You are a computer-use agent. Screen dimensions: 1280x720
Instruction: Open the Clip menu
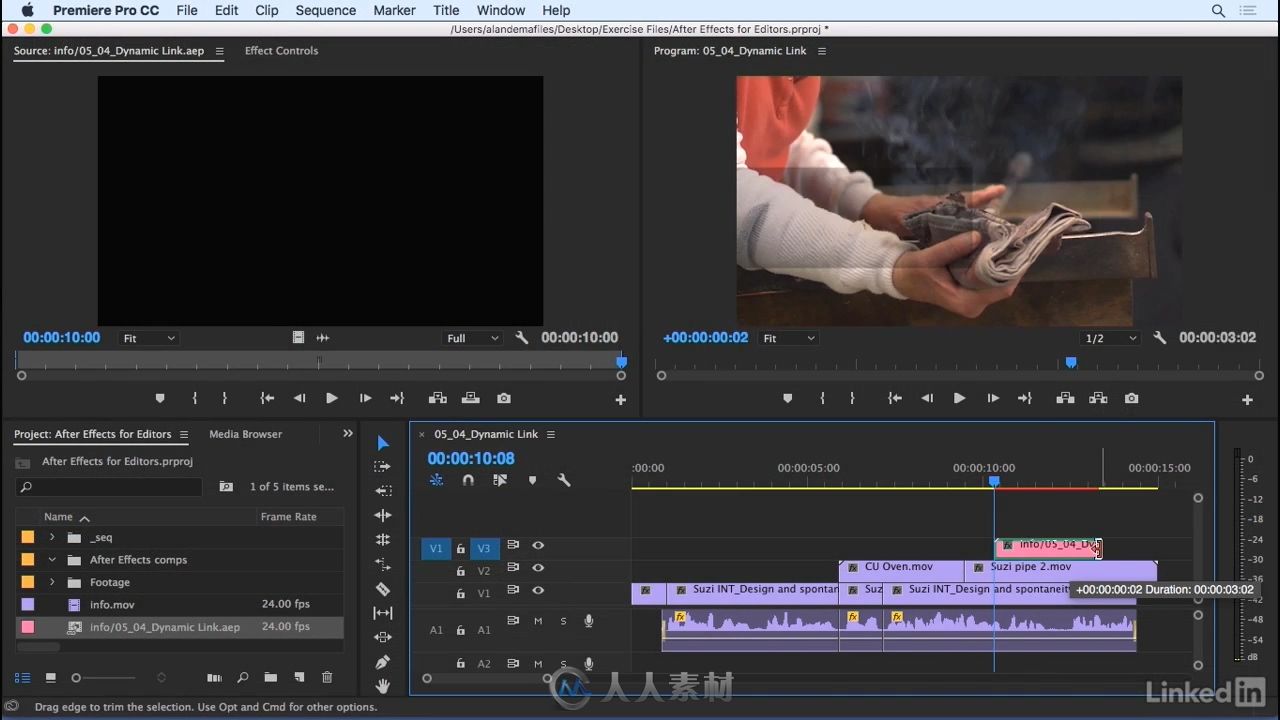point(267,10)
